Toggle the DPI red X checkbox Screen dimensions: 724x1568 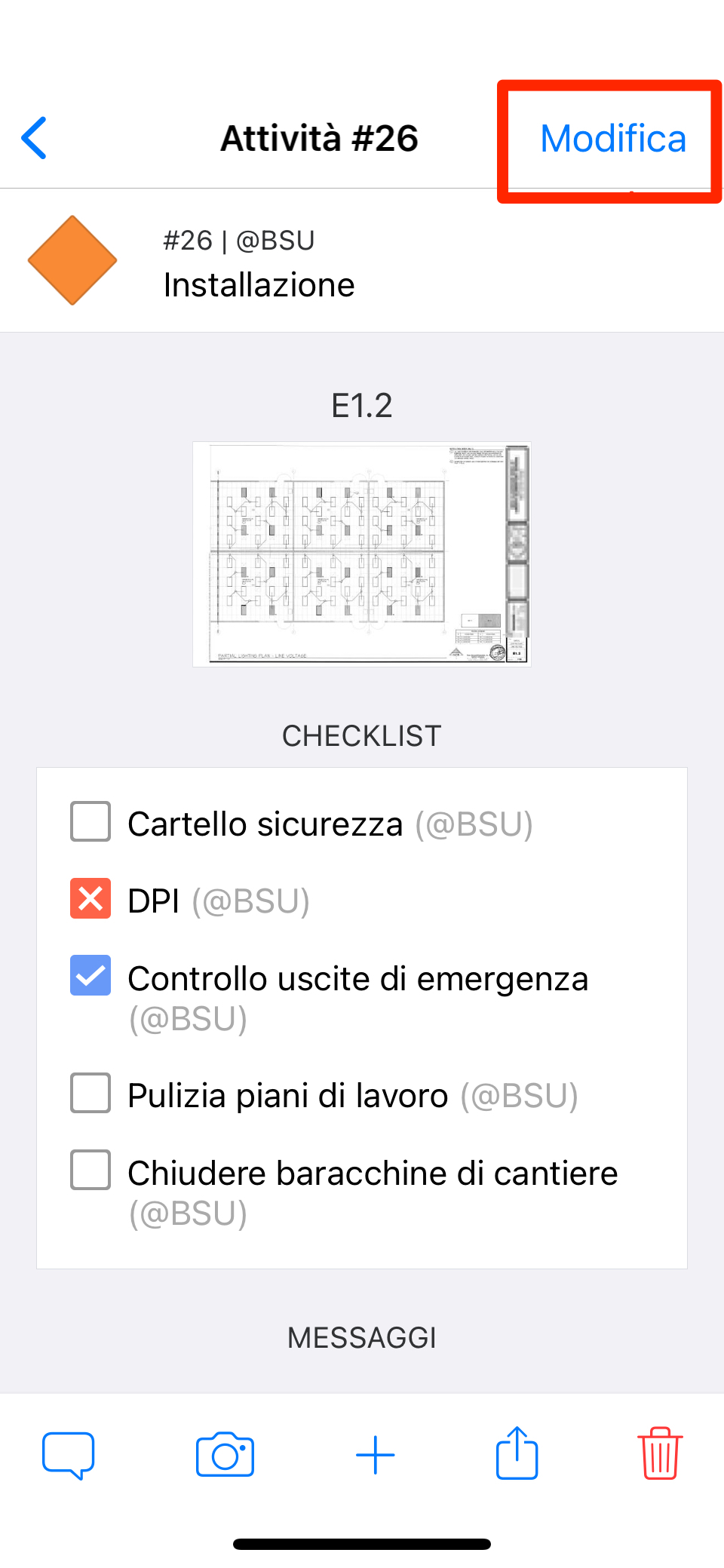pyautogui.click(x=90, y=898)
